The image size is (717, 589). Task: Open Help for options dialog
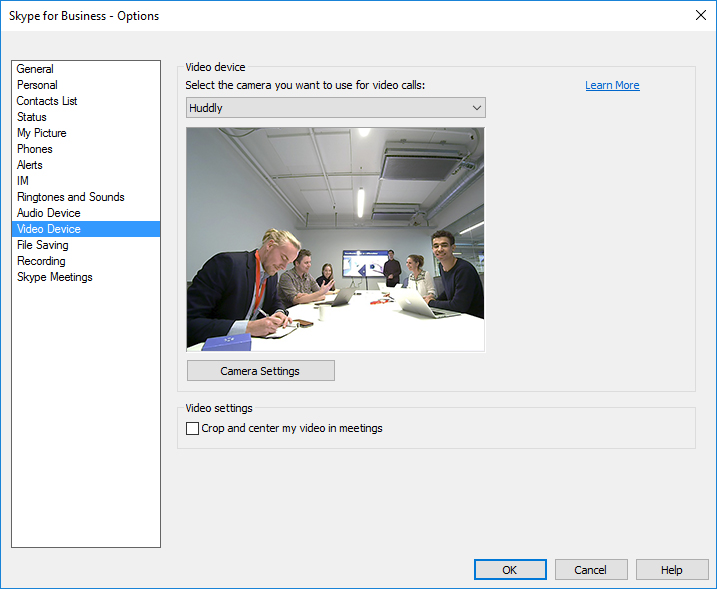672,570
